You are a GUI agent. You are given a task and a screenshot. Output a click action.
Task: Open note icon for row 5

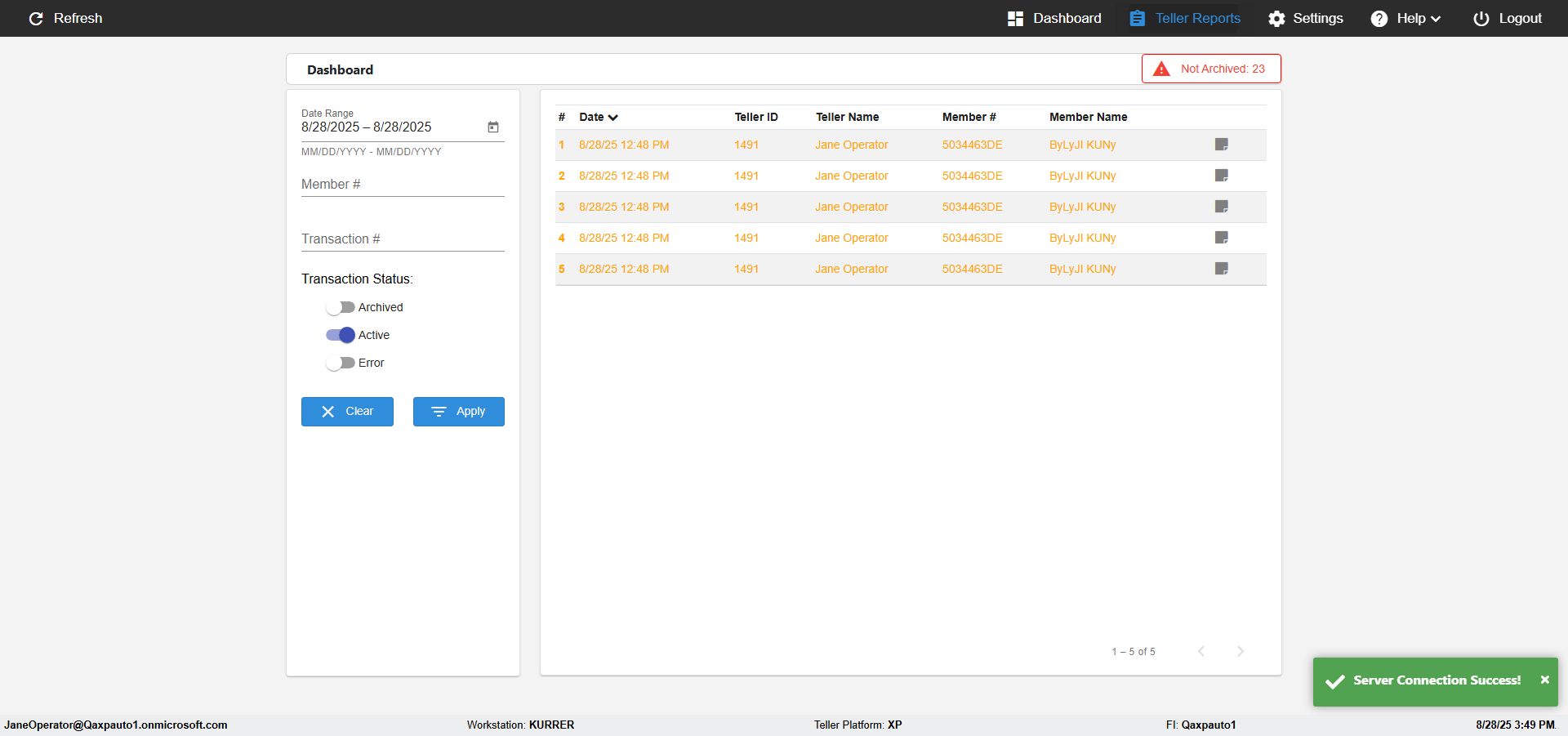(x=1221, y=269)
